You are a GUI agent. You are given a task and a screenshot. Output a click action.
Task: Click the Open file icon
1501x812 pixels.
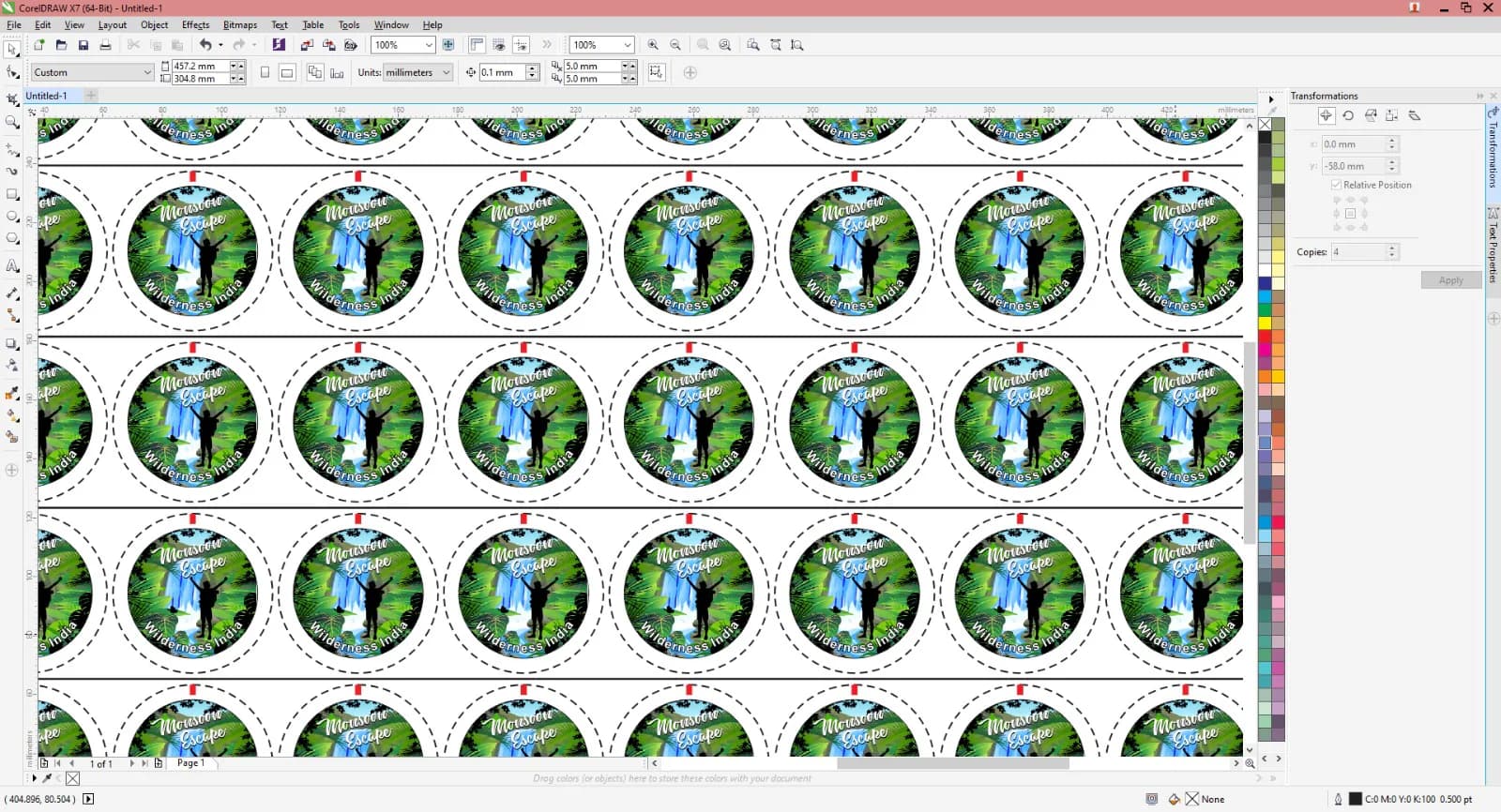(61, 45)
